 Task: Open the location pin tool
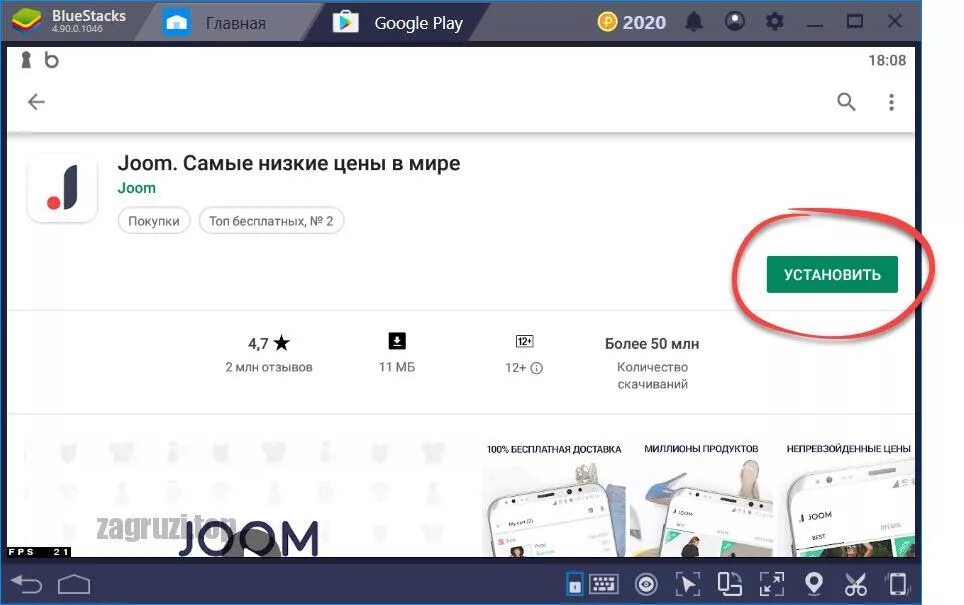(x=814, y=583)
